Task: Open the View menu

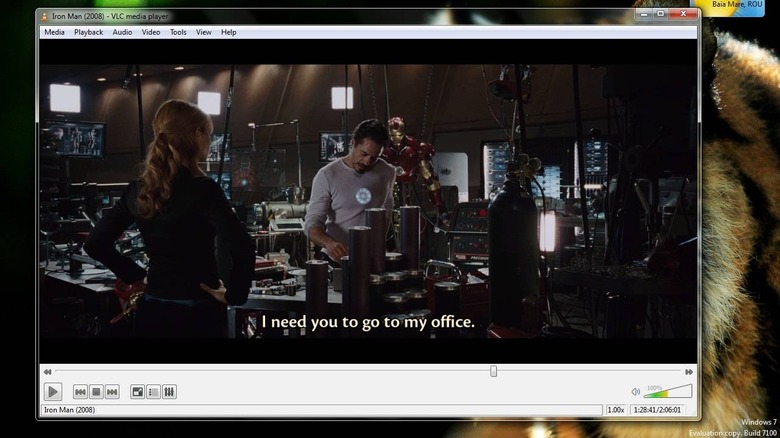Action: coord(203,32)
